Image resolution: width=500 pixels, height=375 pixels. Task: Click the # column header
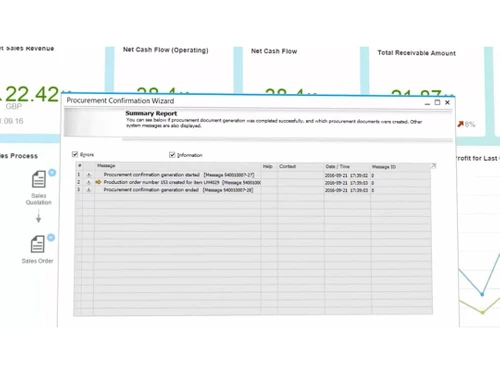[x=79, y=165]
